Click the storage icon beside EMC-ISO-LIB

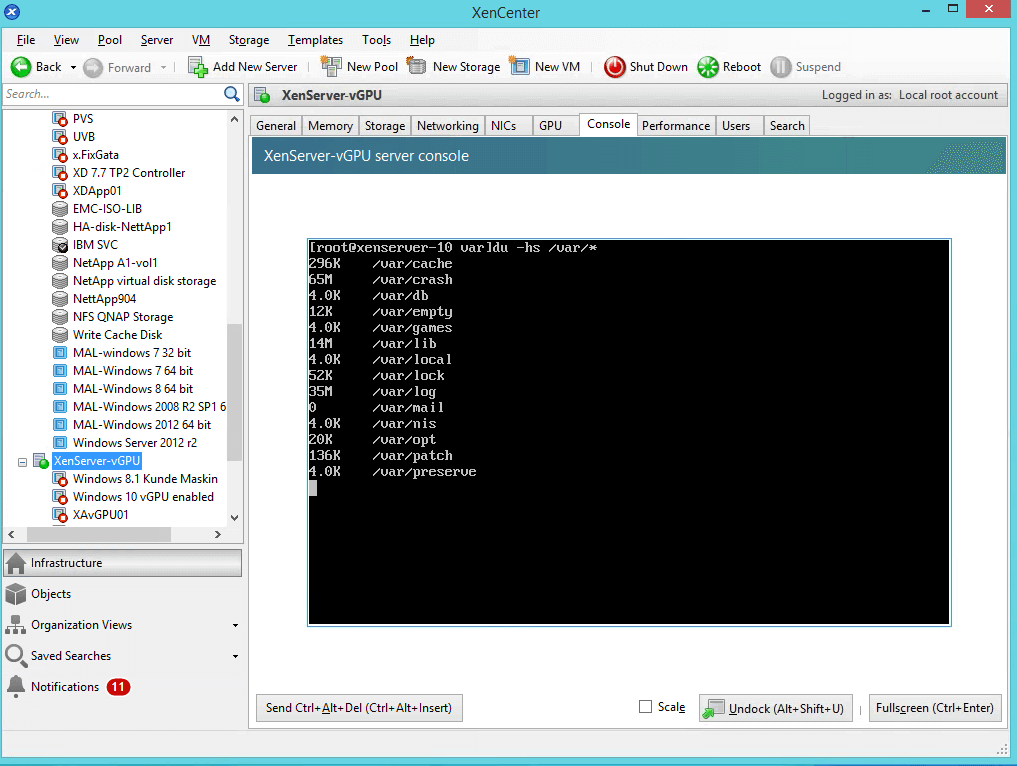[x=60, y=209]
